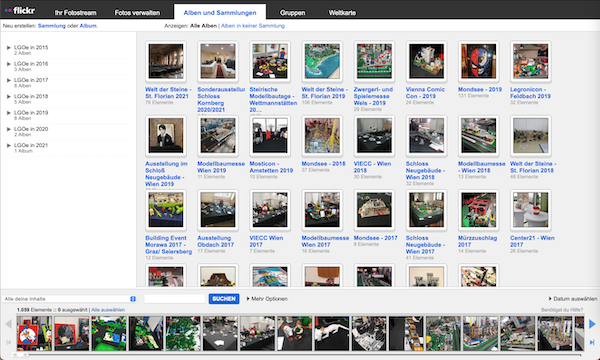Open Building Event Morawa 2017 thumbnail
The width and height of the screenshot is (600, 360).
click(x=166, y=210)
